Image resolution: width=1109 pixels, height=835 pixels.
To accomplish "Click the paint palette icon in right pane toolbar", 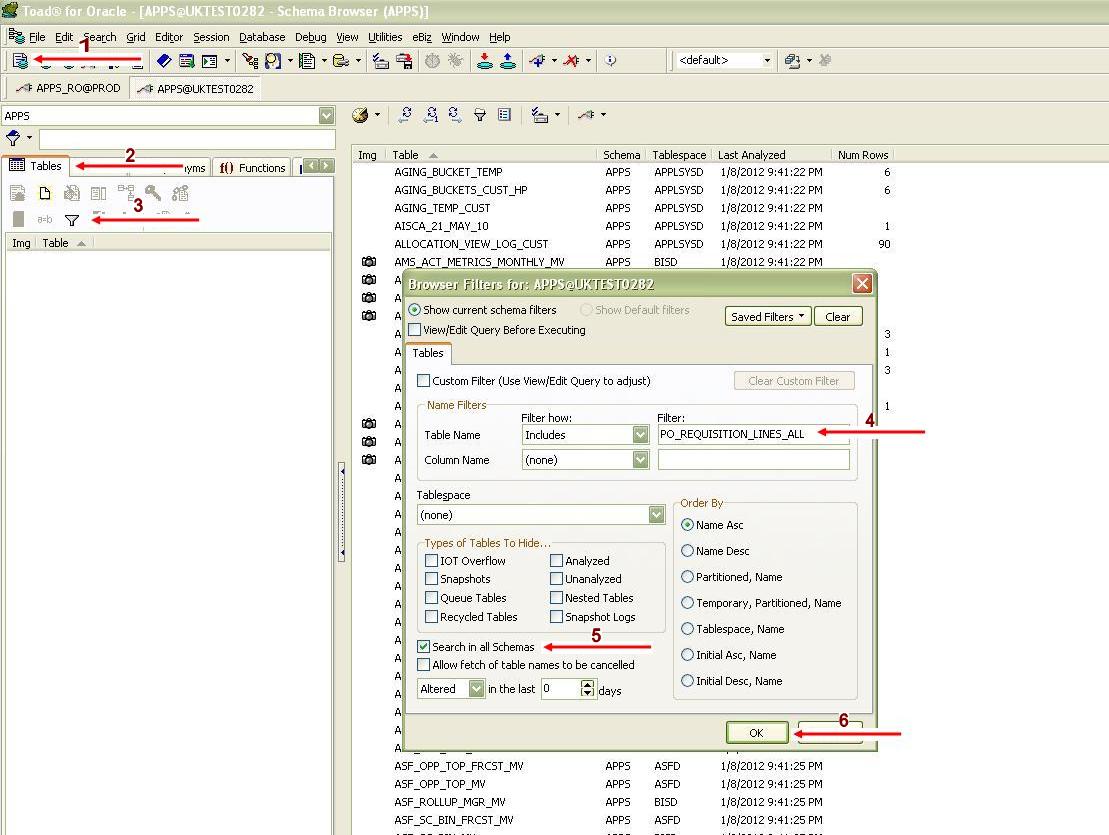I will click(x=360, y=115).
